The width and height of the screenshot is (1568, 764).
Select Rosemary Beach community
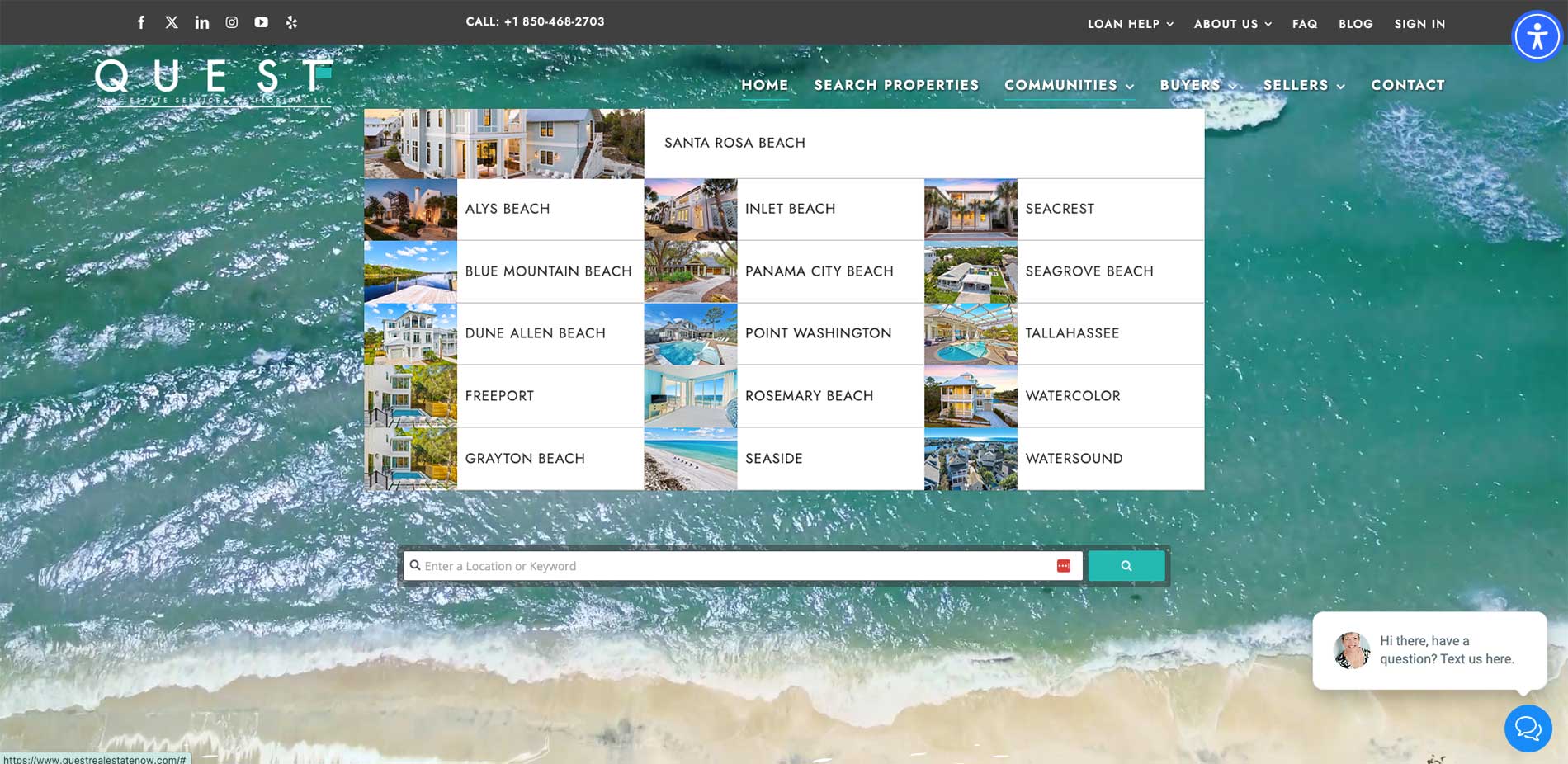(x=809, y=396)
